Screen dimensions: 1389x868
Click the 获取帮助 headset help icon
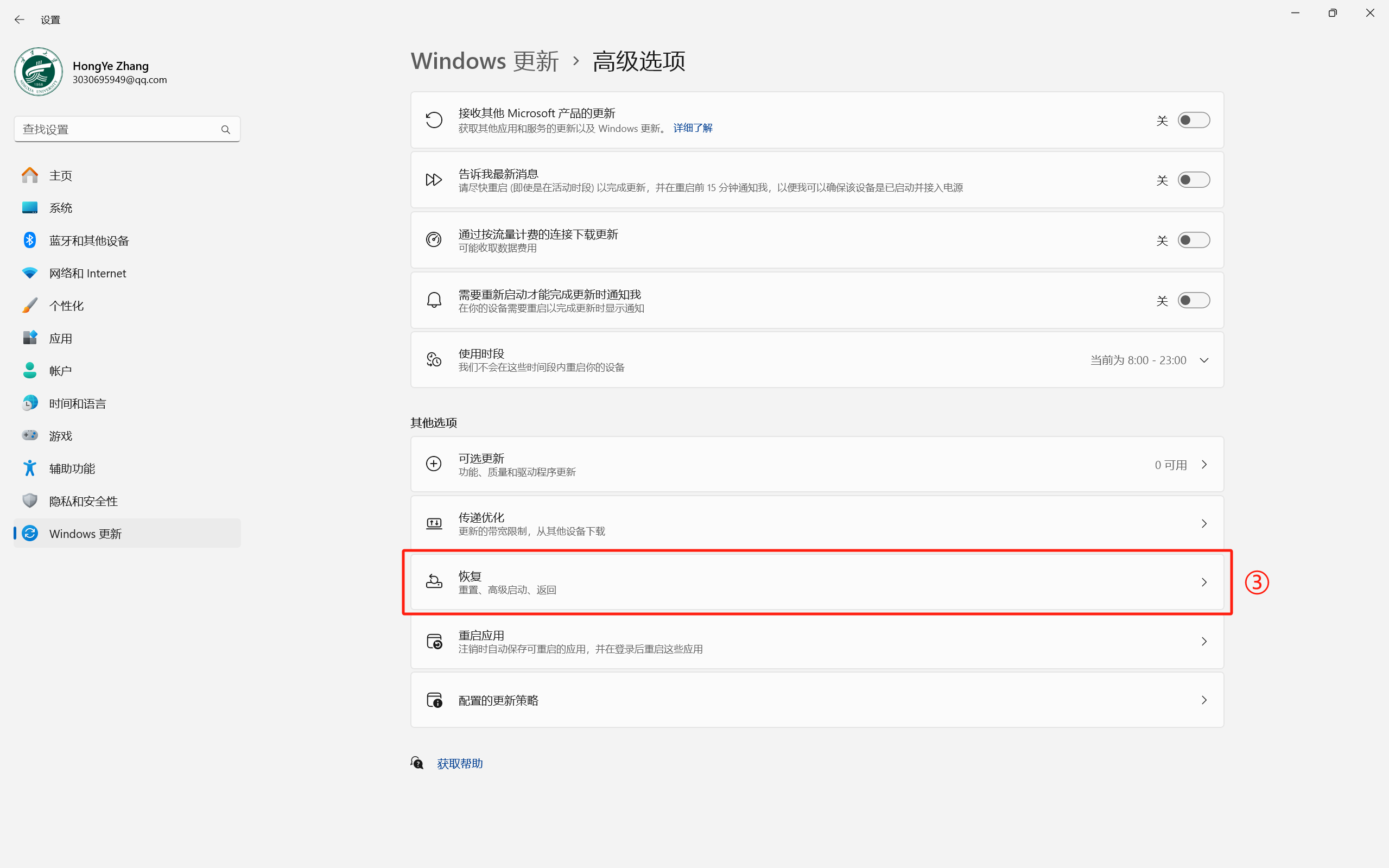(417, 763)
